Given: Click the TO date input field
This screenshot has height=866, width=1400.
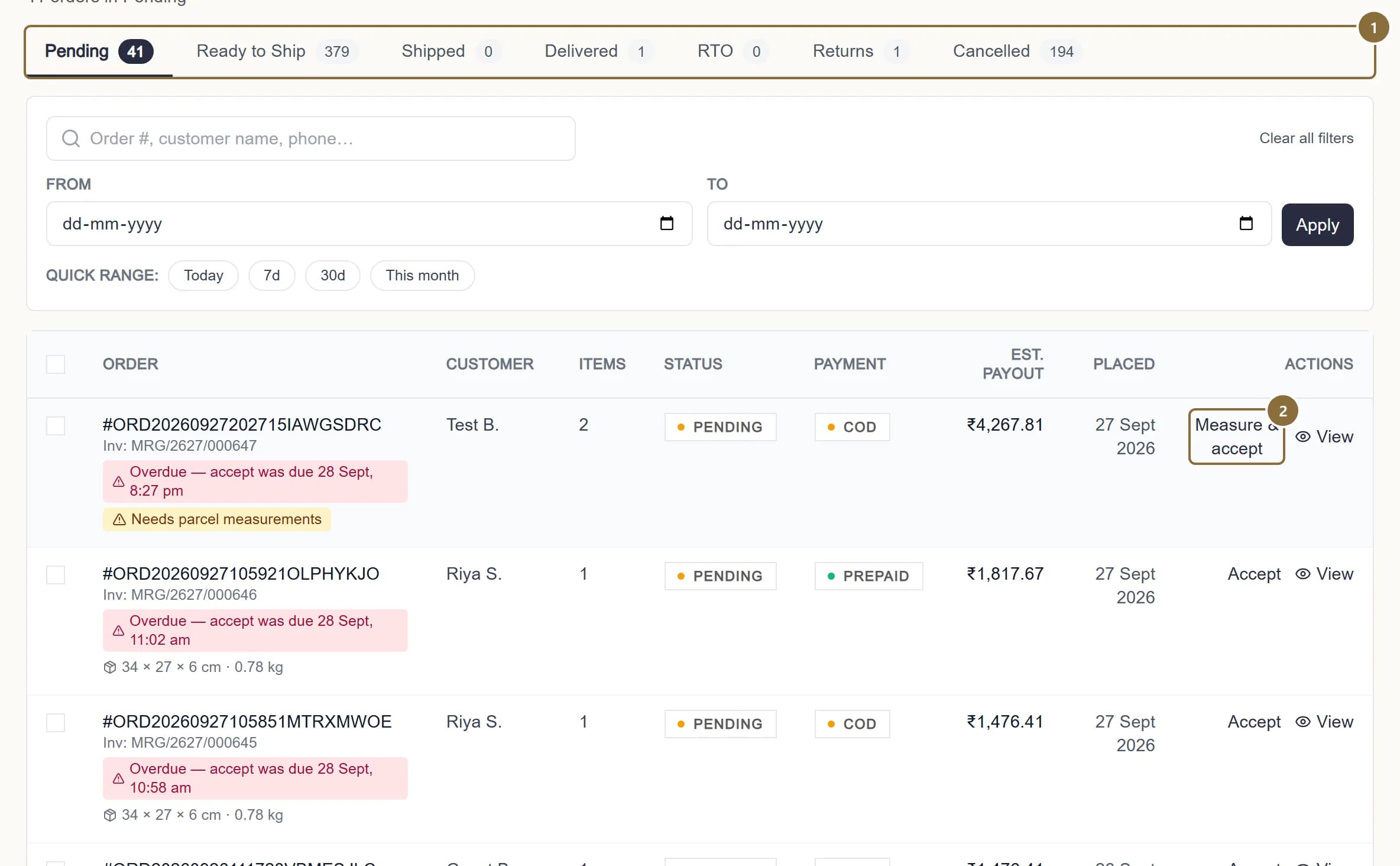Looking at the screenshot, I should tap(989, 224).
